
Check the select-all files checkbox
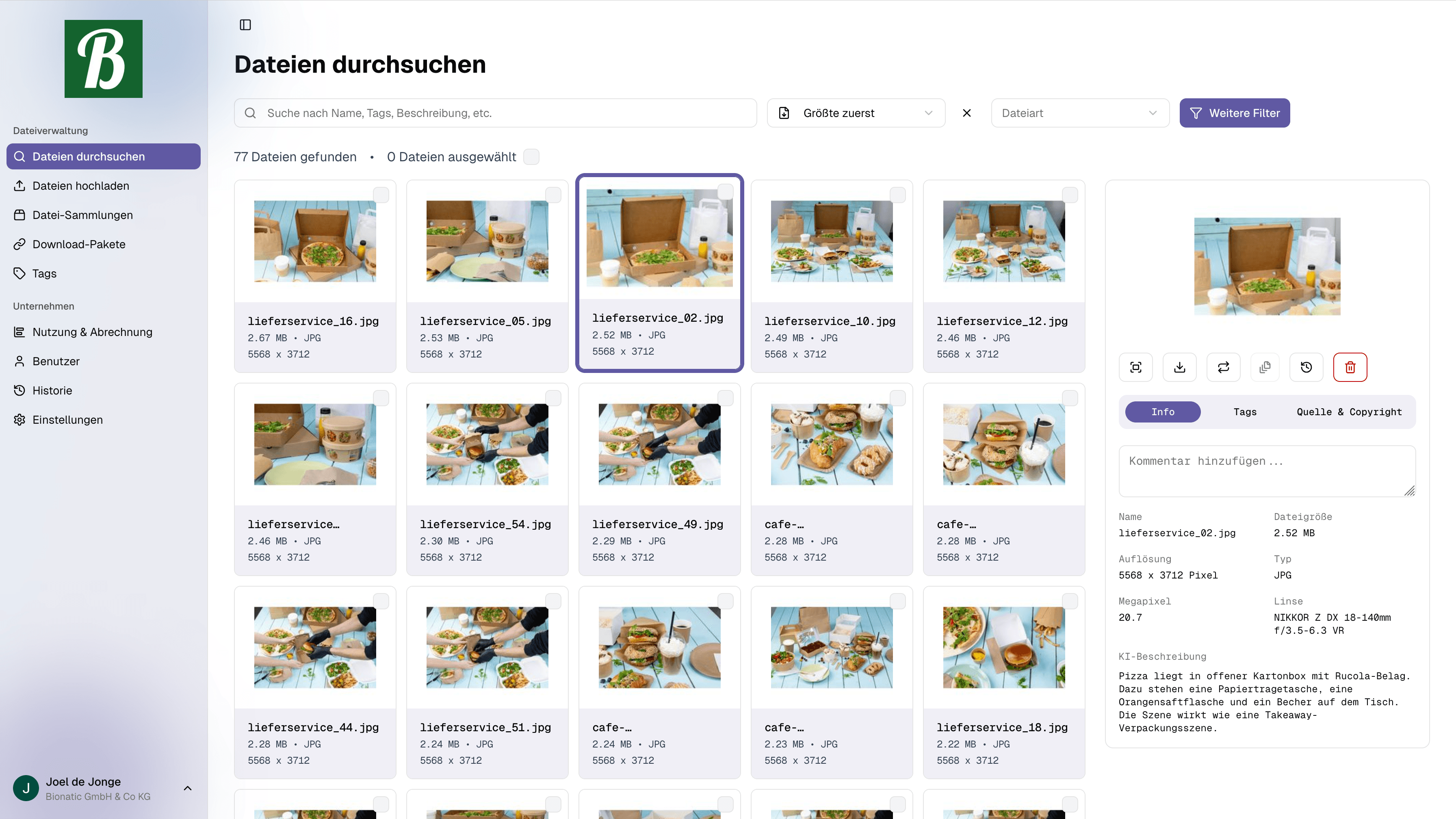531,156
